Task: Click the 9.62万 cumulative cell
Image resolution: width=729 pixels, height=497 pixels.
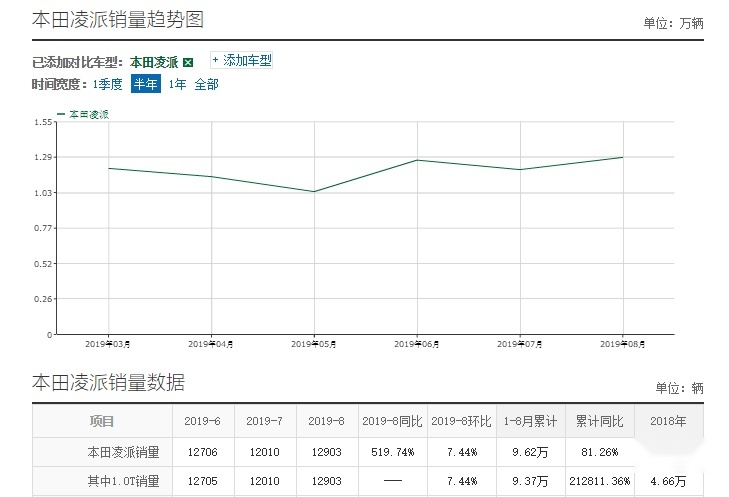Action: tap(530, 452)
